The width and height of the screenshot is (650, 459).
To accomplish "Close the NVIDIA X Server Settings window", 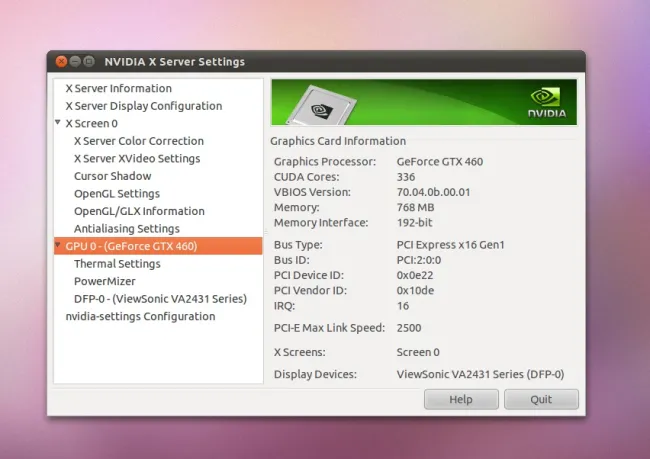I will tap(60, 62).
